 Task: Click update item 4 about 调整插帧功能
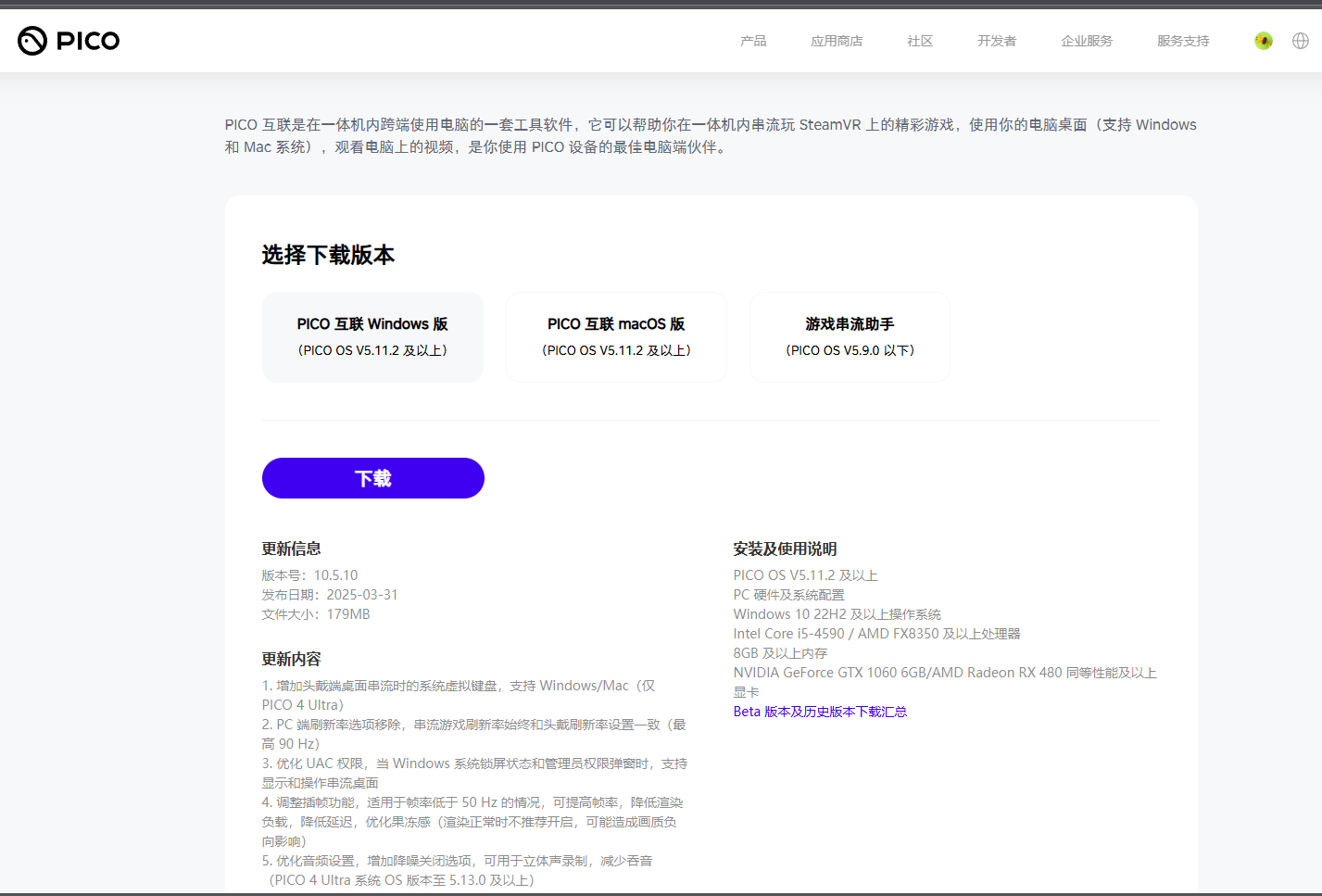[472, 822]
